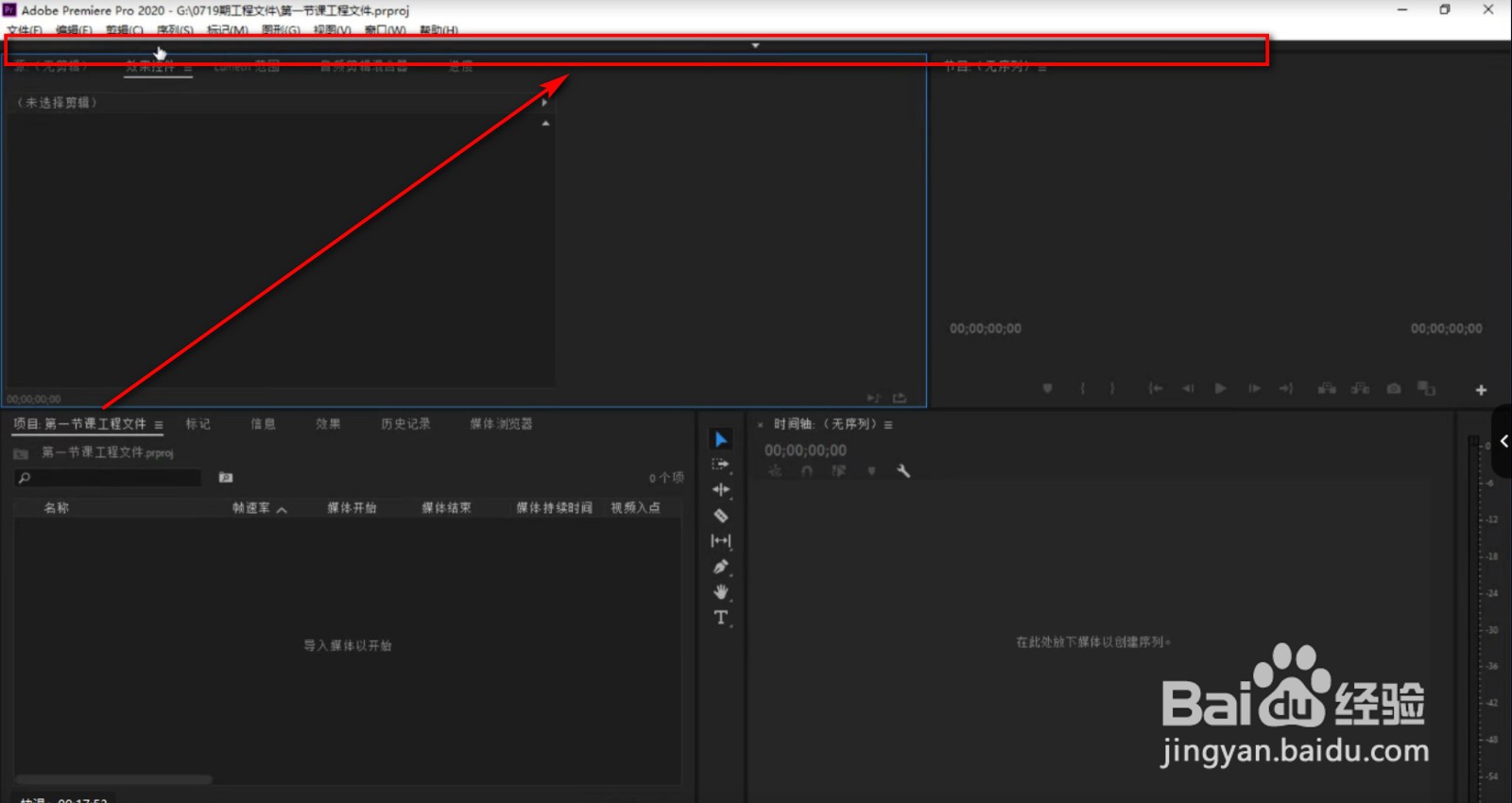Export frame with camera icon
Image resolution: width=1512 pixels, height=803 pixels.
[1394, 388]
